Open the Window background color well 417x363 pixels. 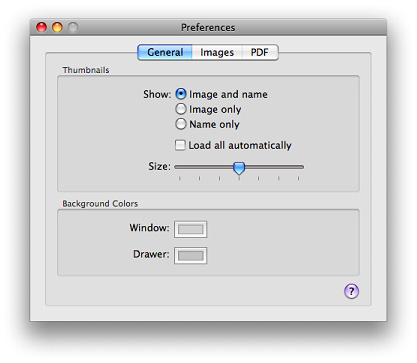tap(190, 229)
